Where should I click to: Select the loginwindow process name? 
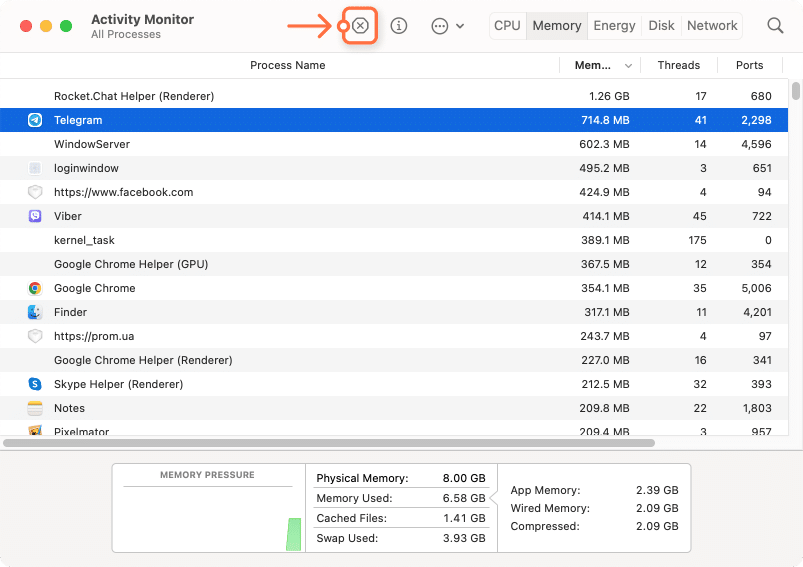(86, 168)
